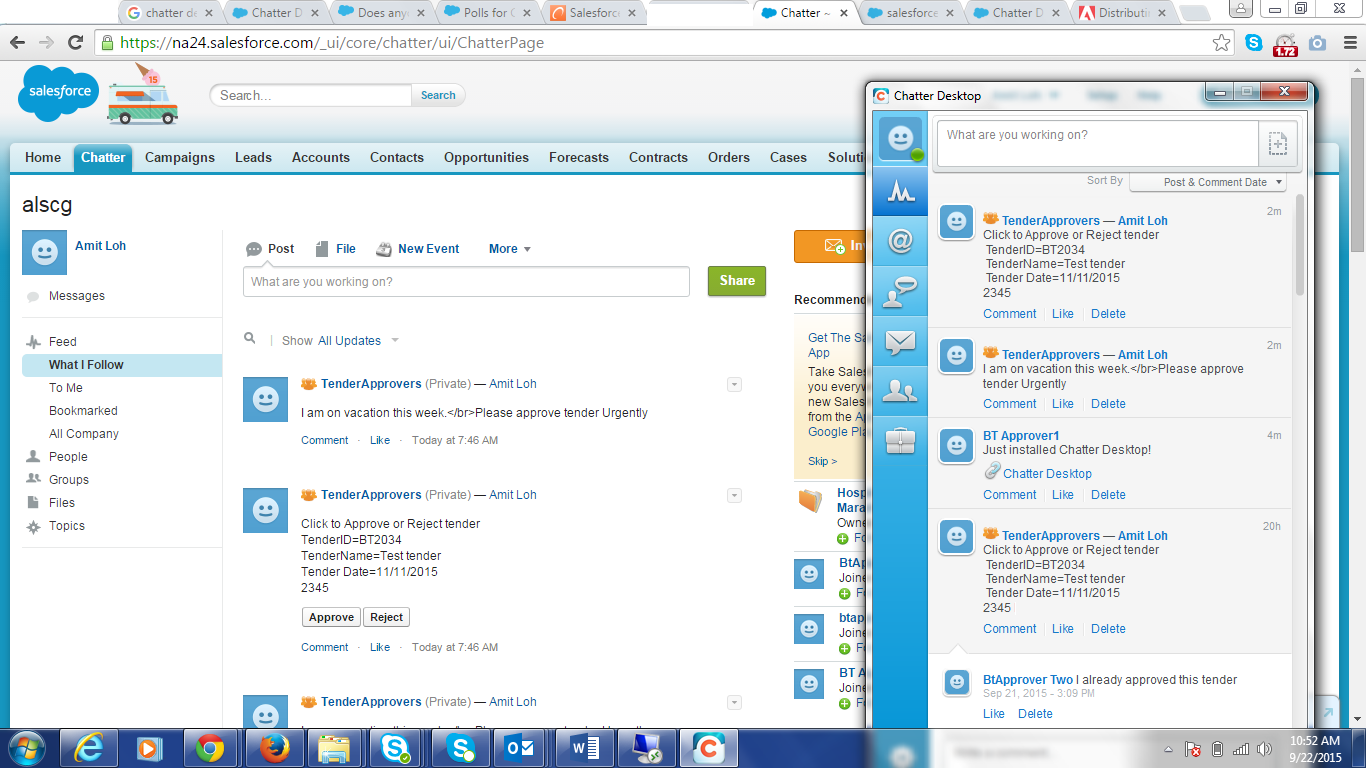Click the paperclip icon beside Chatter Desktop link
Viewport: 1366px width, 768px height.
tap(992, 472)
